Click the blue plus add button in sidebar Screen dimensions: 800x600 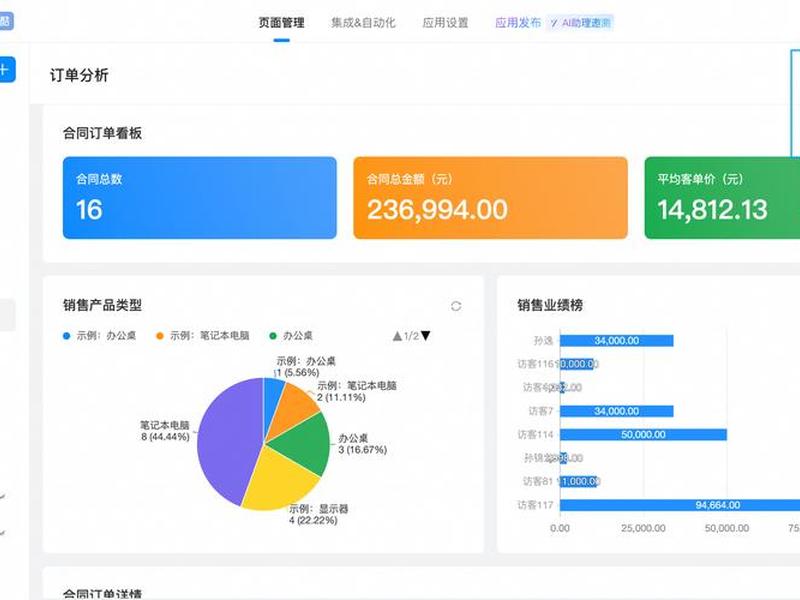pyautogui.click(x=5, y=69)
